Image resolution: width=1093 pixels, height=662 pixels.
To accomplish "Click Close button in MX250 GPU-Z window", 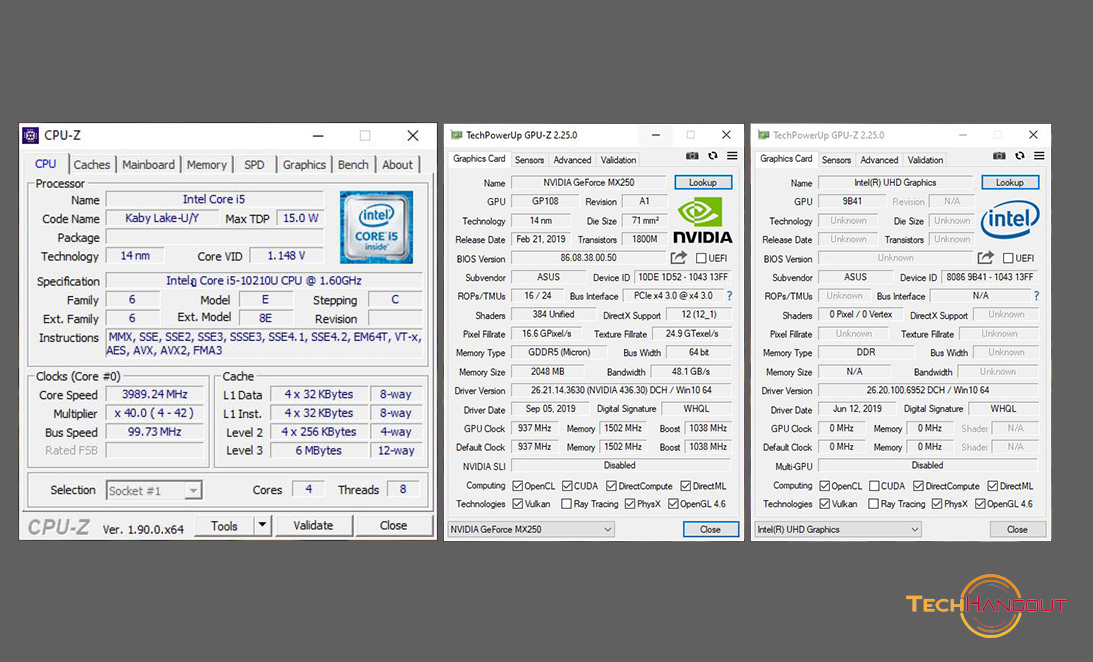I will 710,530.
